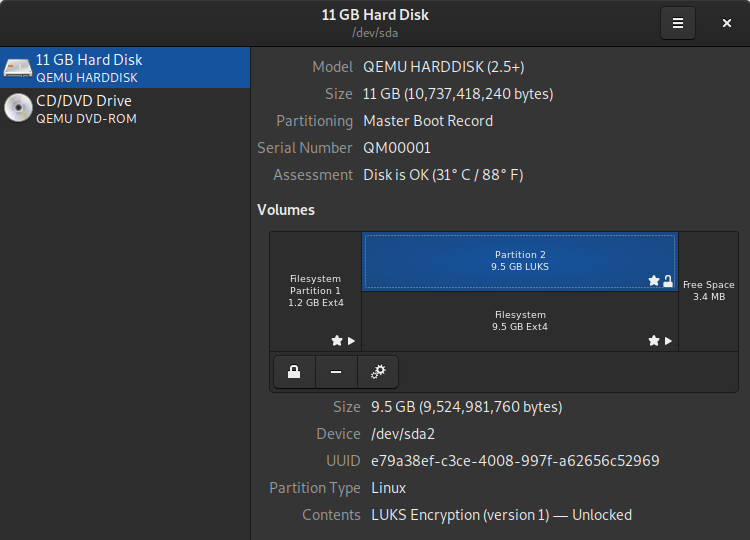750x540 pixels.
Task: Open the hamburger application menu
Action: point(678,23)
